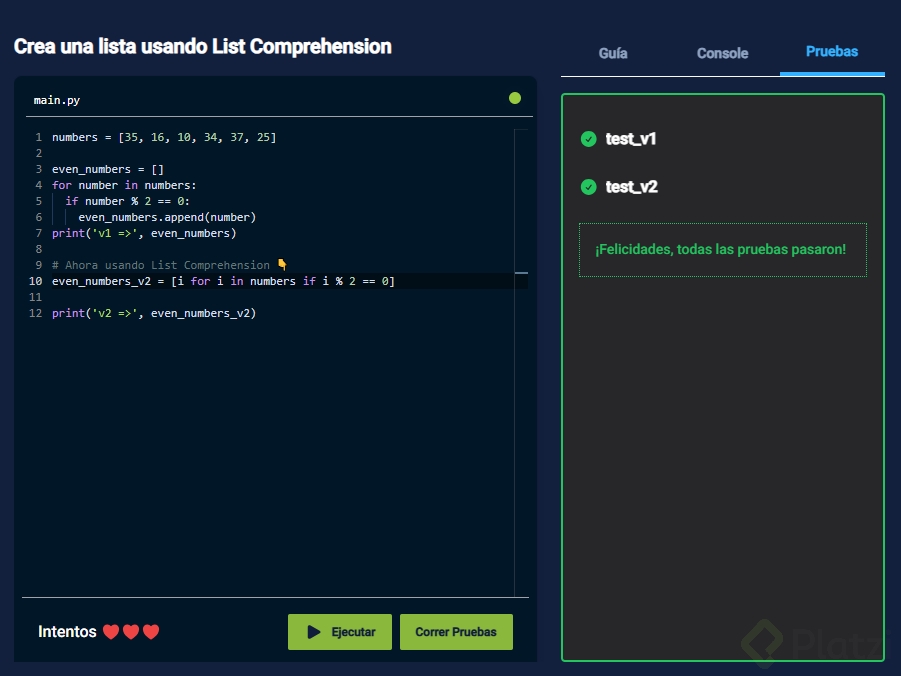The height and width of the screenshot is (676, 901).
Task: Click the test_v2 result label
Action: pos(631,187)
